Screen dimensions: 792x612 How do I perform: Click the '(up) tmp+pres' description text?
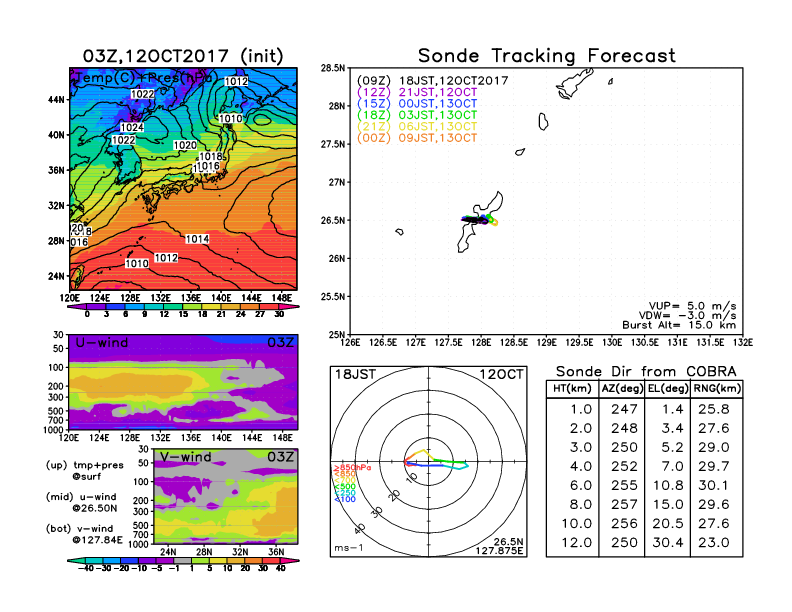tap(84, 465)
